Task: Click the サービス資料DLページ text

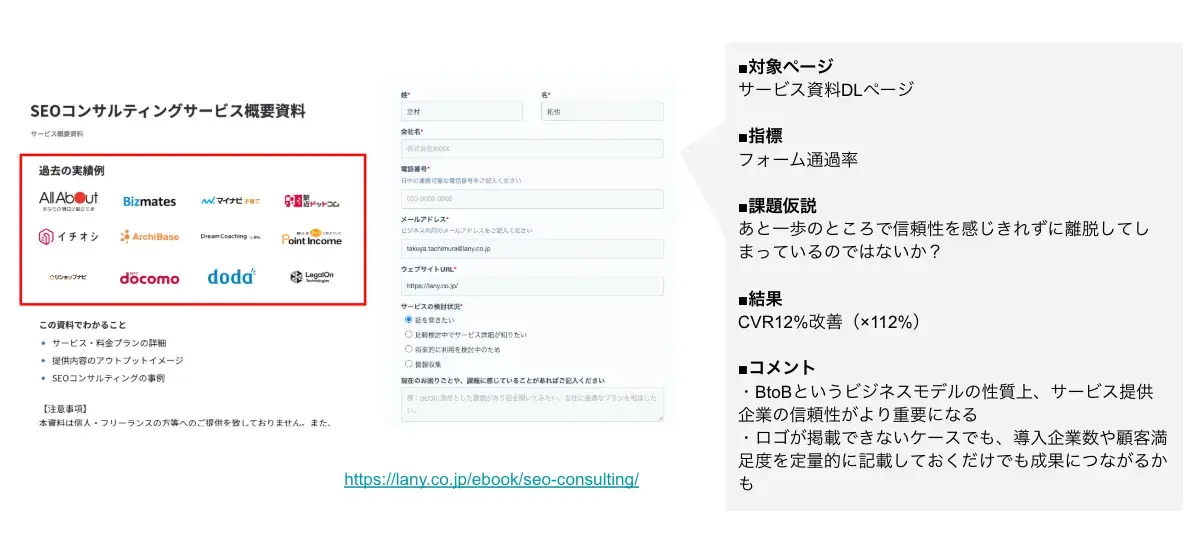Action: pos(826,89)
